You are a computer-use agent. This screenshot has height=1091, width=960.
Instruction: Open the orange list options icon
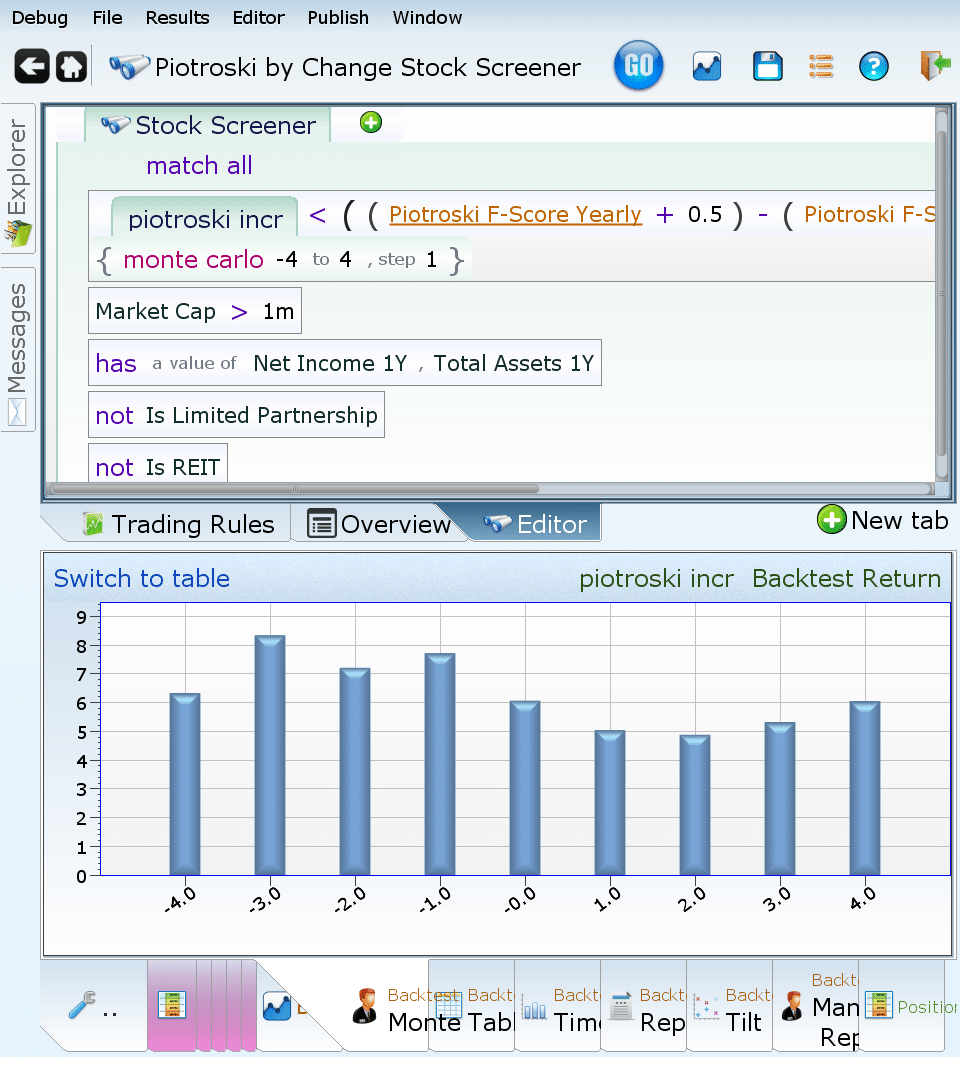(821, 67)
